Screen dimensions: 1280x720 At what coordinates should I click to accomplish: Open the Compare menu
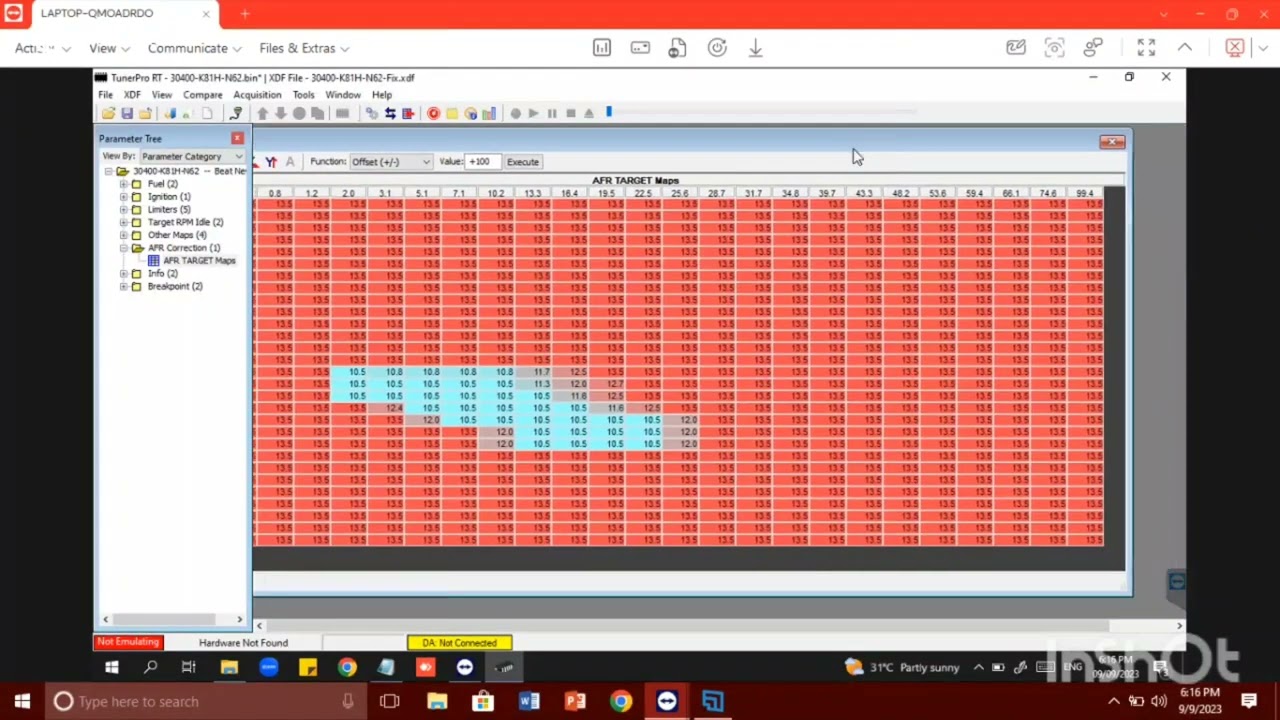[x=203, y=95]
